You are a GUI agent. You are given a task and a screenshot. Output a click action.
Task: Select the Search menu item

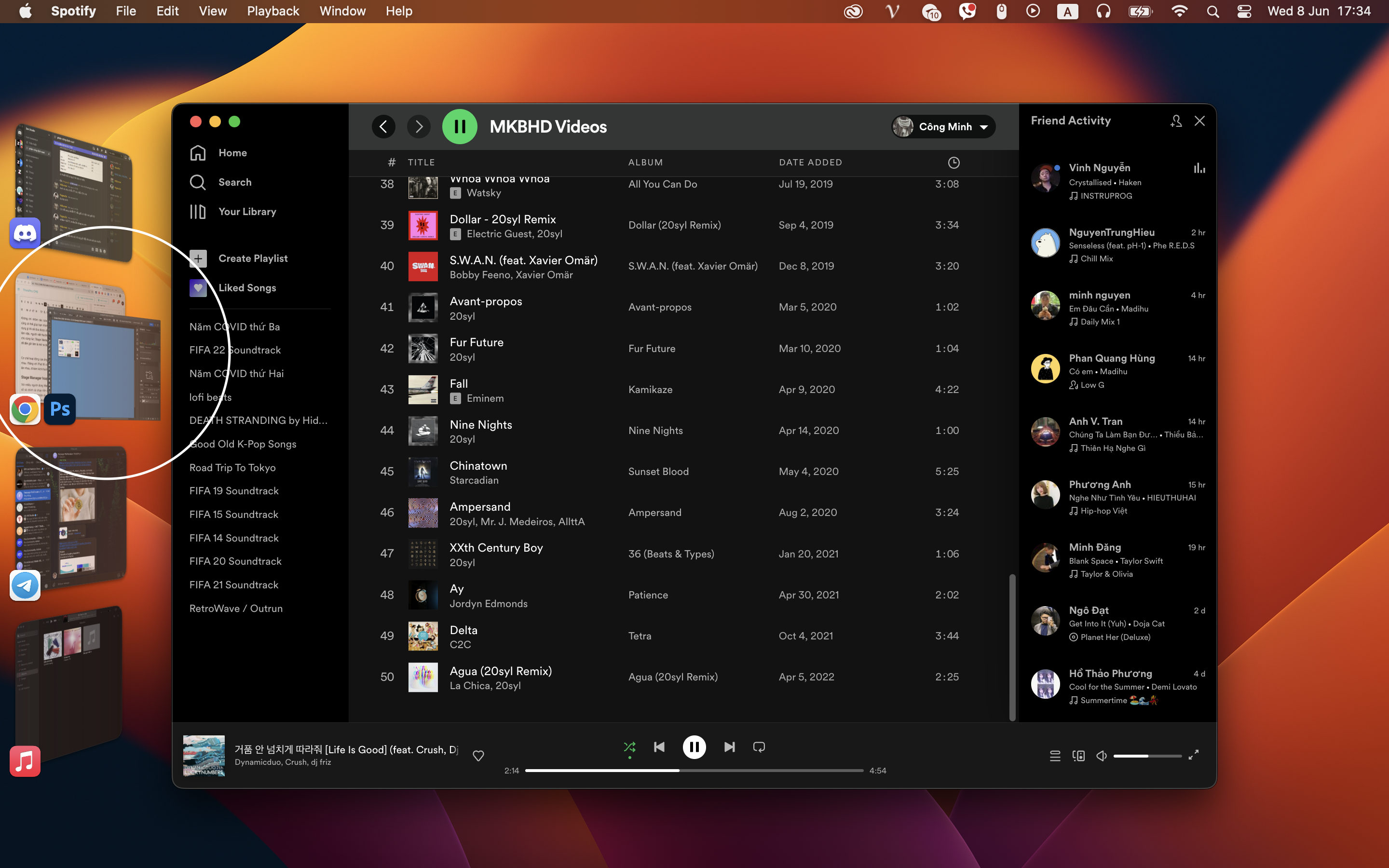235,182
